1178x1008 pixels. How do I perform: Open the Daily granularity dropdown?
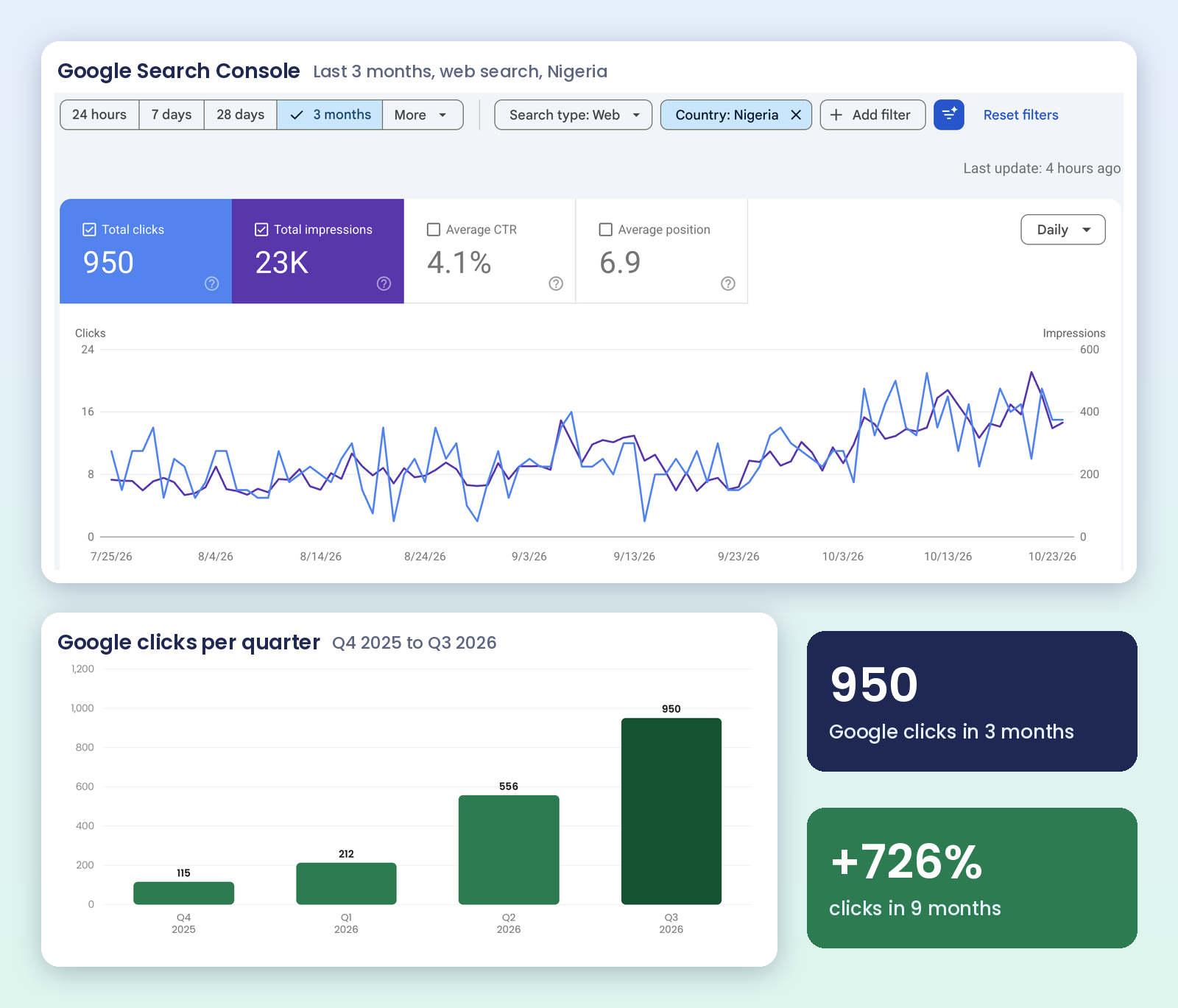coord(1063,230)
